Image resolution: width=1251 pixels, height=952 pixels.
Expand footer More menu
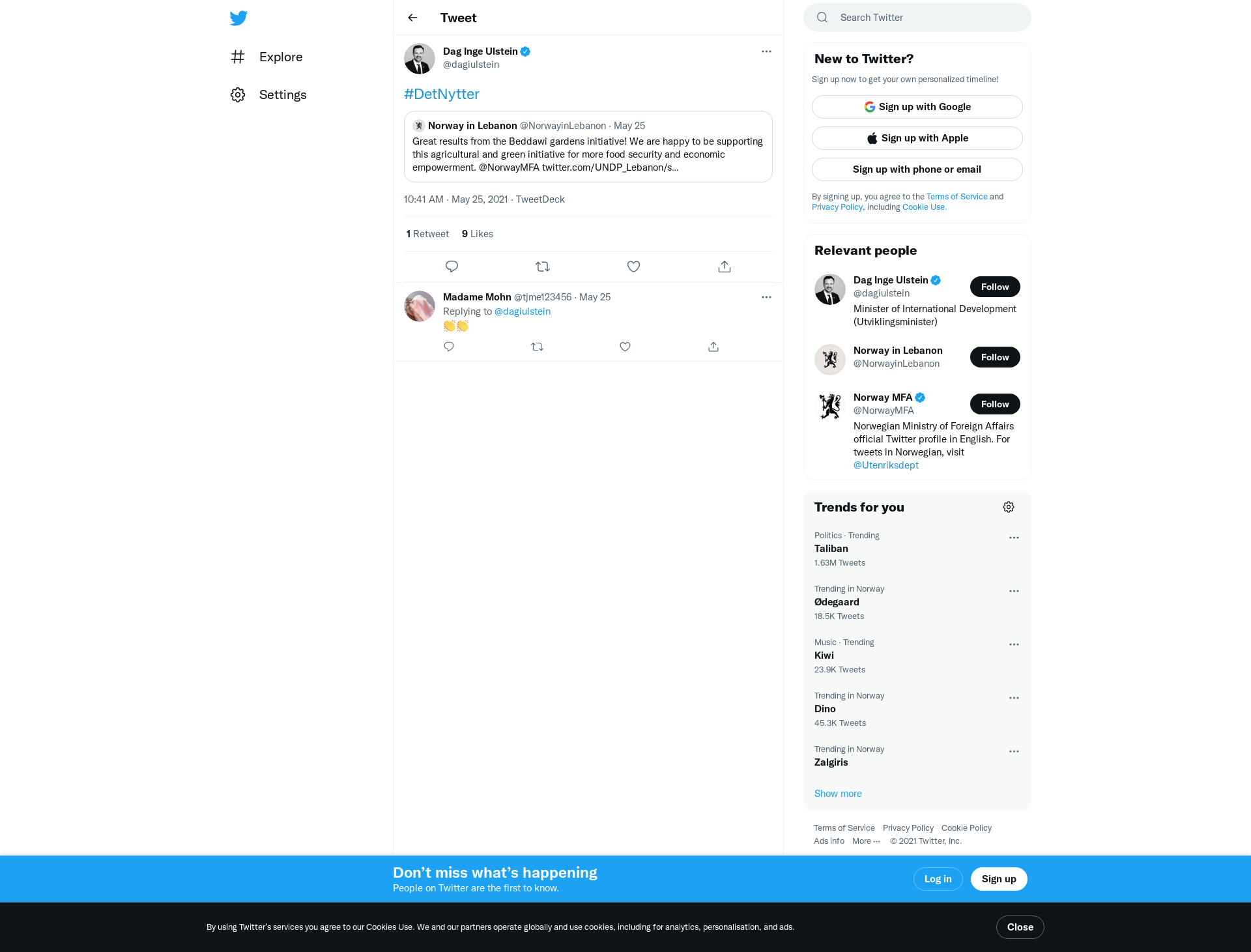pyautogui.click(x=866, y=841)
